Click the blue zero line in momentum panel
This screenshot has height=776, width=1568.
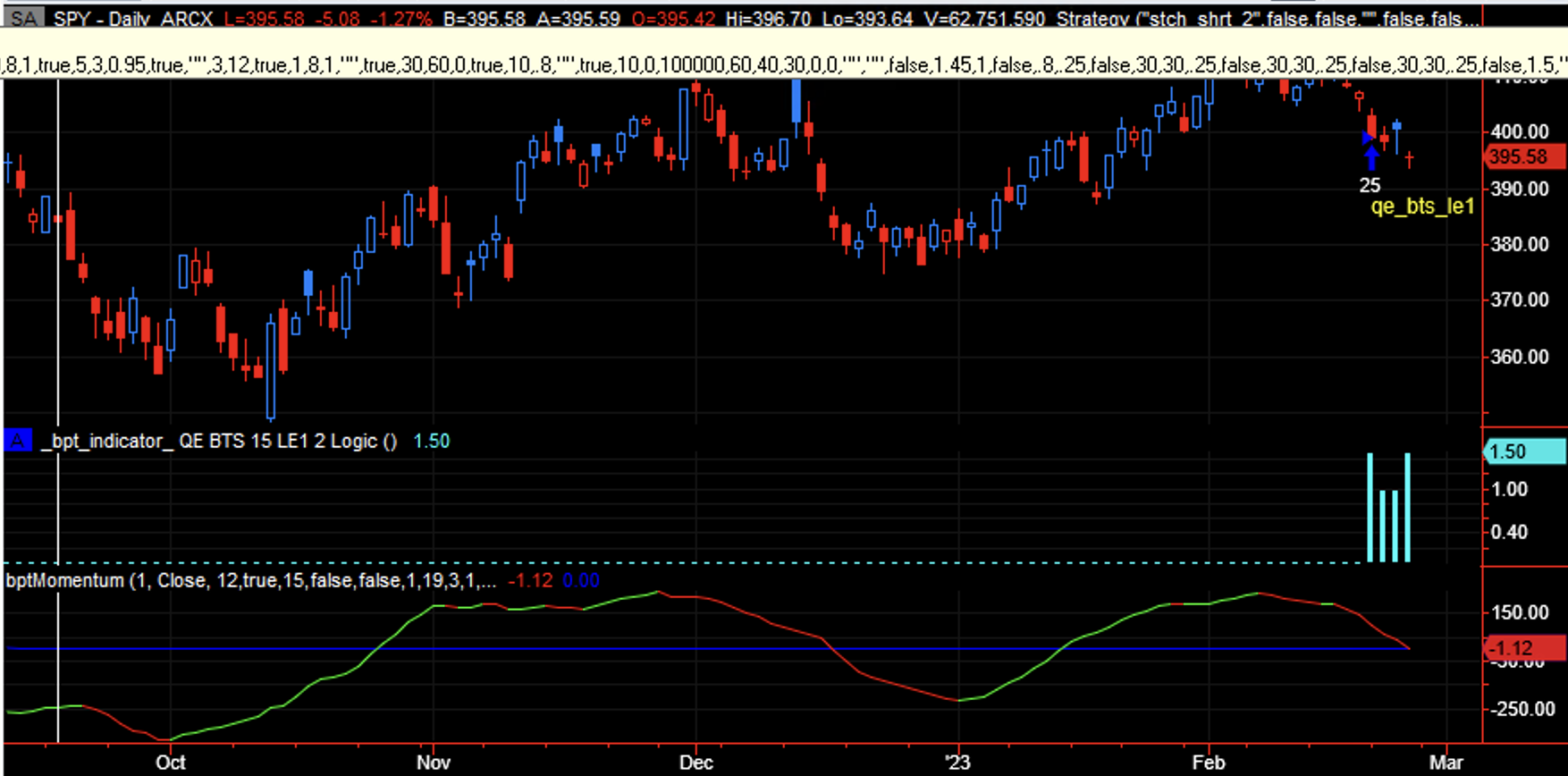(715, 648)
